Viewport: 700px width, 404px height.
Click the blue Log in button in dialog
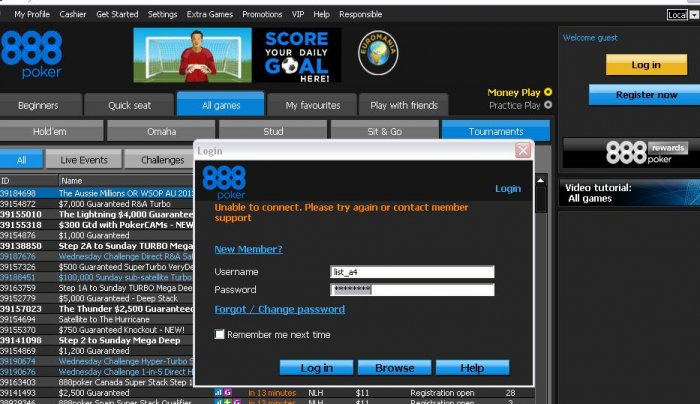[x=316, y=367]
